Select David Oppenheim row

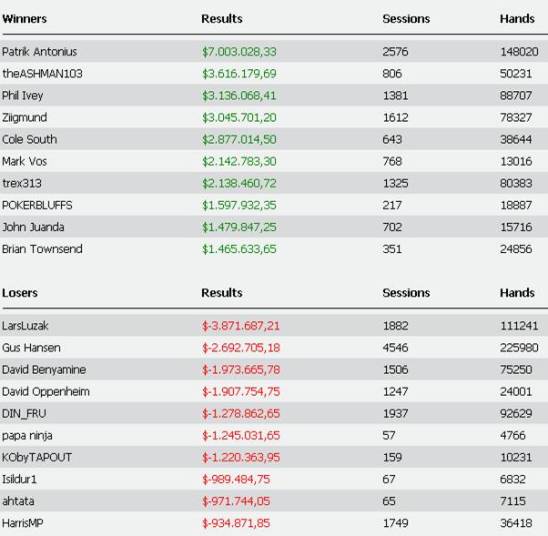click(x=274, y=391)
